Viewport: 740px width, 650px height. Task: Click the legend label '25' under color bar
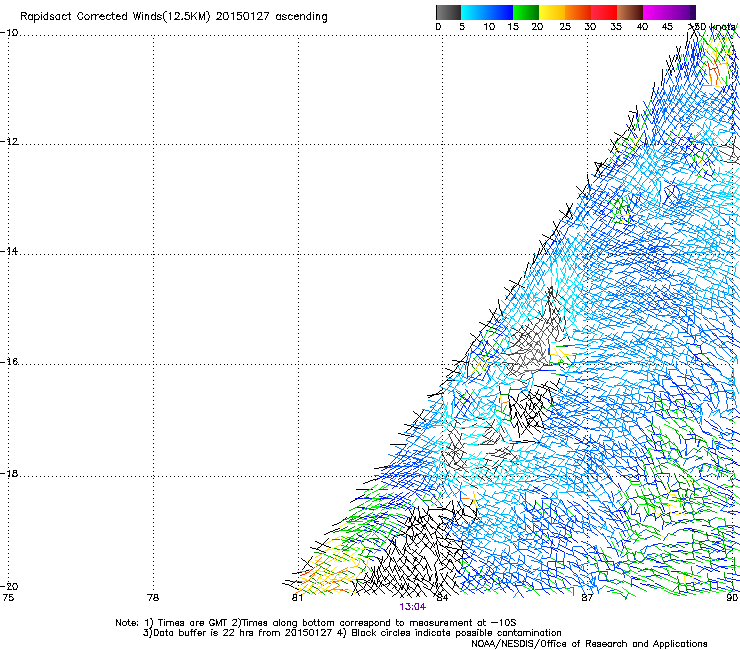(x=565, y=27)
